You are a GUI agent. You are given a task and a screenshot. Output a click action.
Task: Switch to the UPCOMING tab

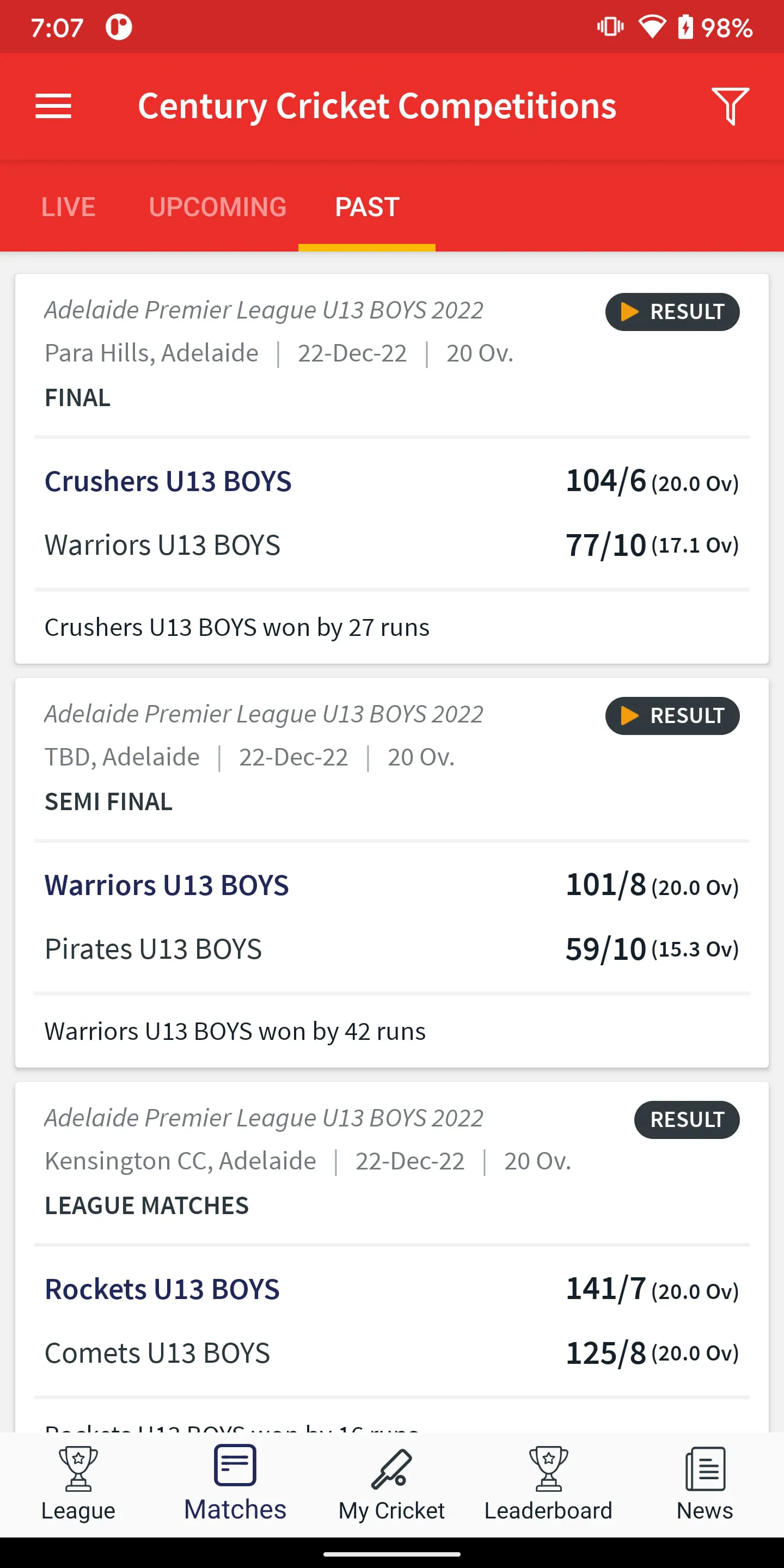217,206
